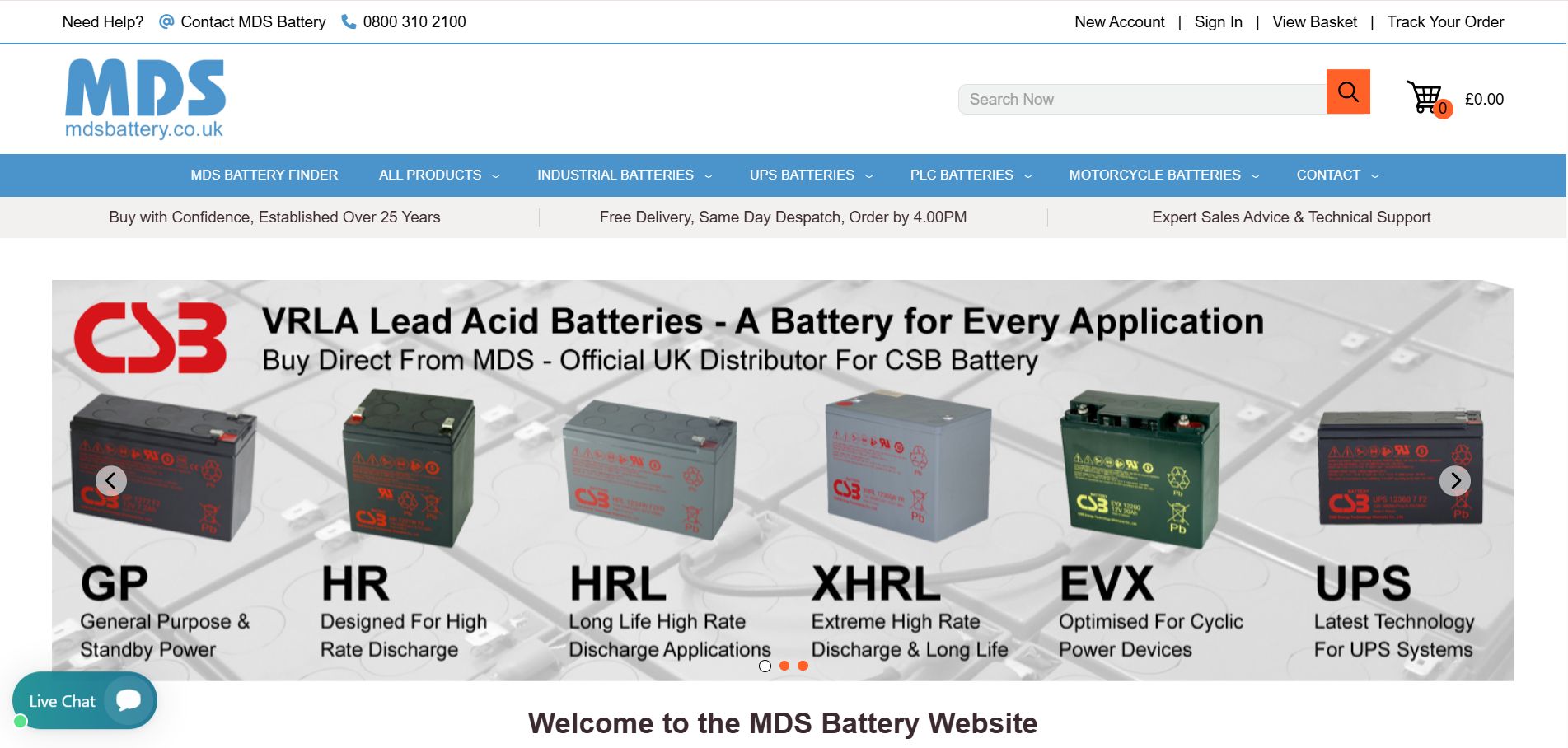Screen dimensions: 1568x748
Task: Go back a slide with the left arrow
Action: coord(111,480)
